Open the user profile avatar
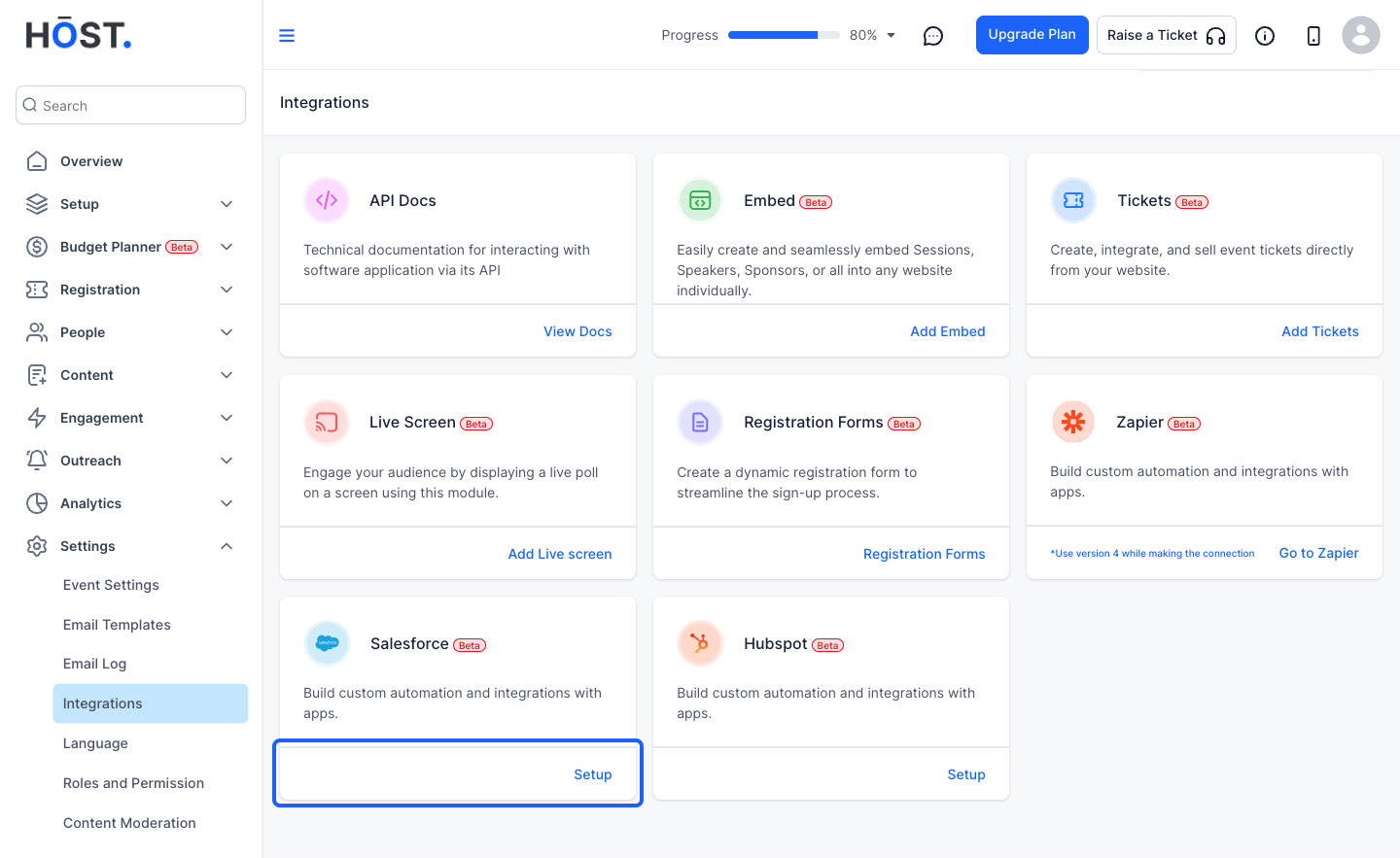Screen dimensions: 1400x858 1361,35
